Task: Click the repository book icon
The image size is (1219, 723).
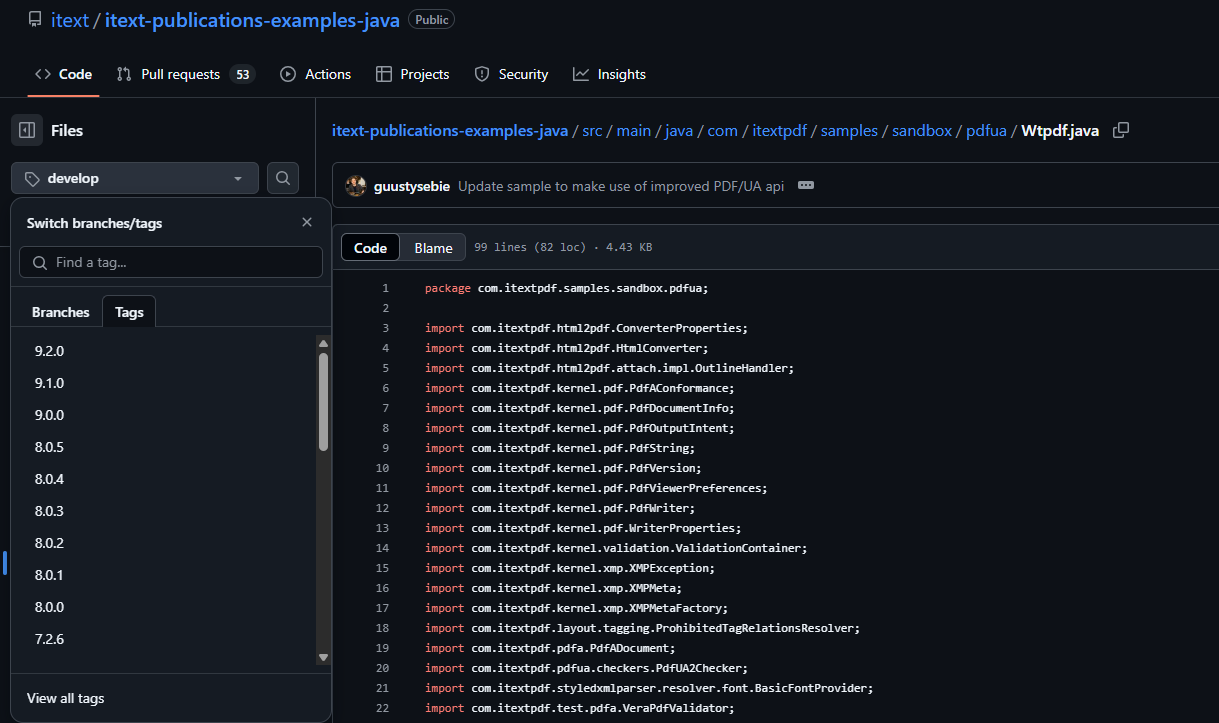Action: (35, 18)
